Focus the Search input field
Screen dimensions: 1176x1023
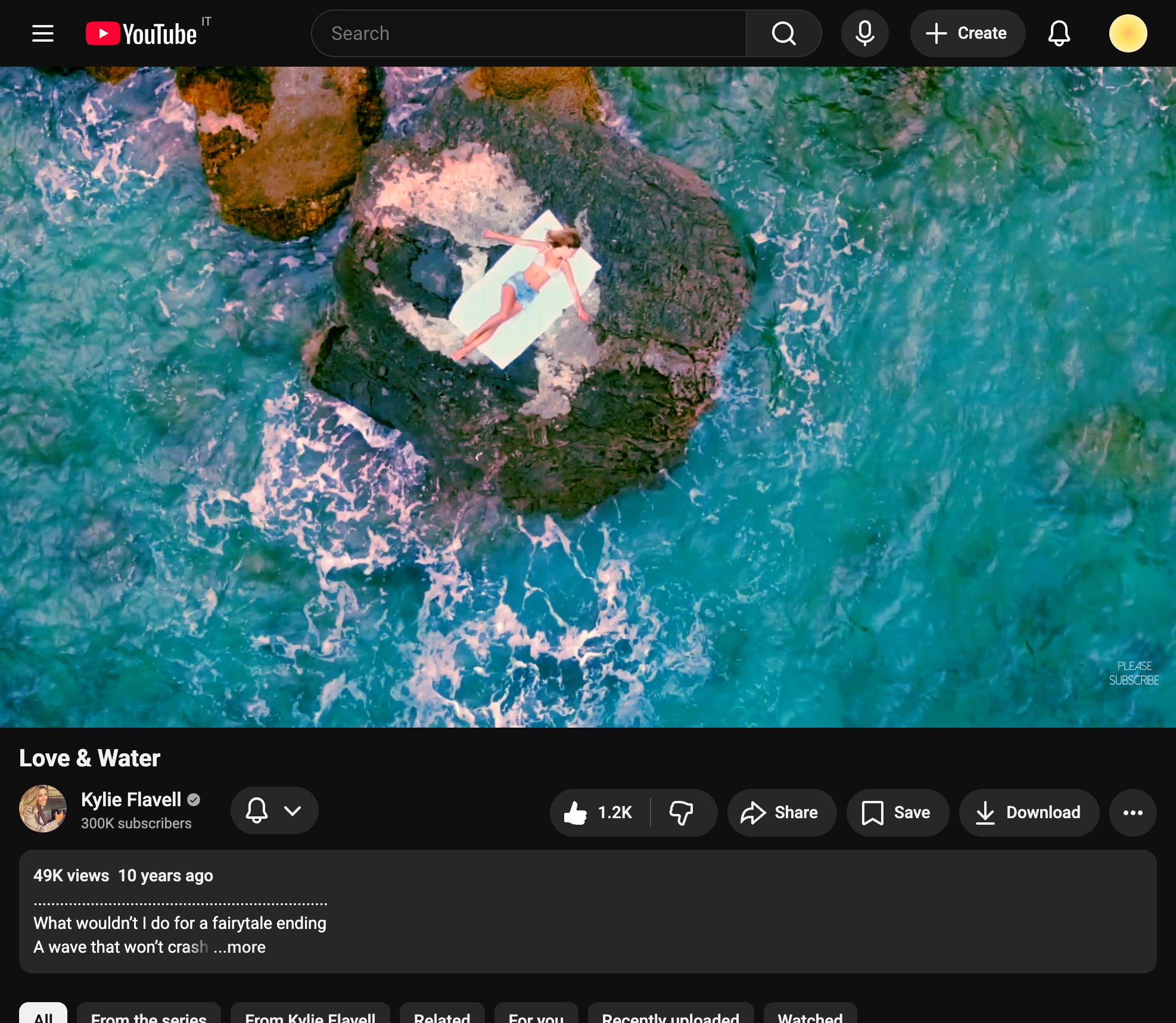point(529,33)
